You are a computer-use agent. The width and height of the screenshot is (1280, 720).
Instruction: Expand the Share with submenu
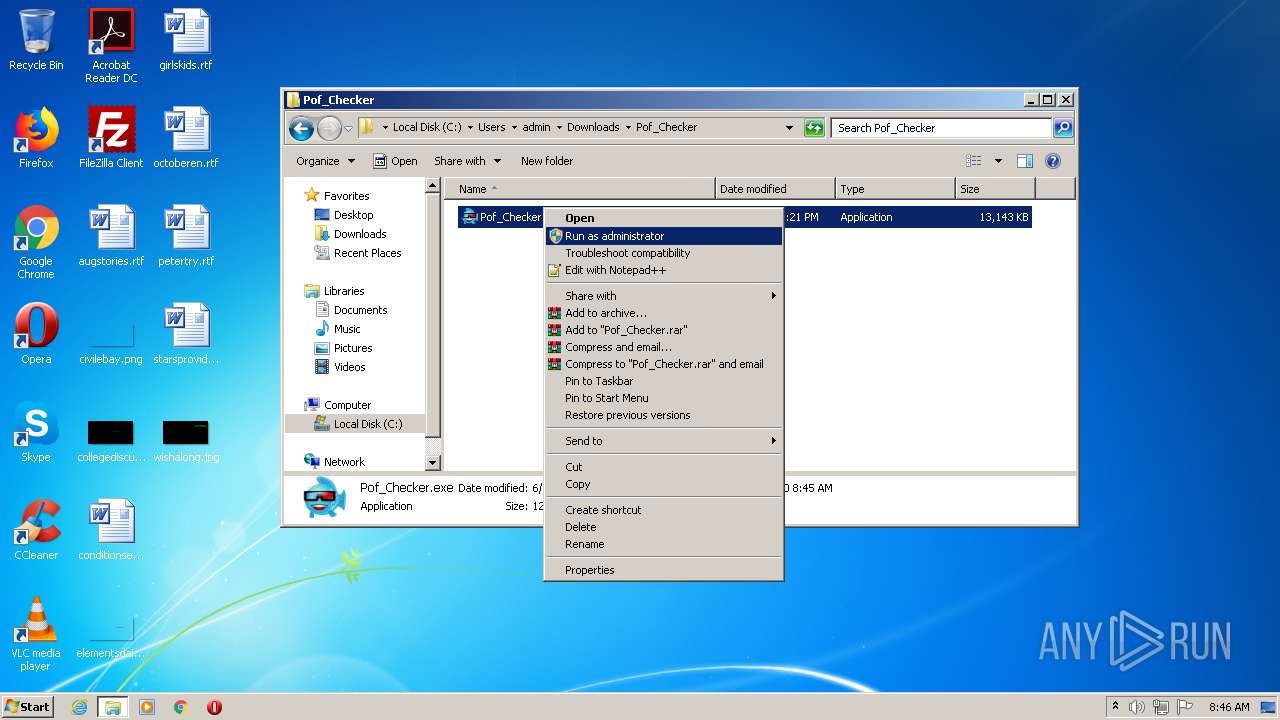(664, 296)
